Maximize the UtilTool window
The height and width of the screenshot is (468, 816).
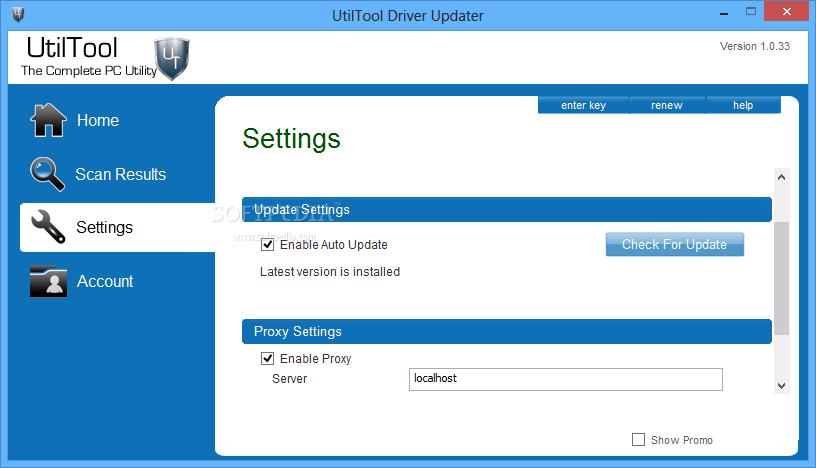pyautogui.click(x=750, y=11)
